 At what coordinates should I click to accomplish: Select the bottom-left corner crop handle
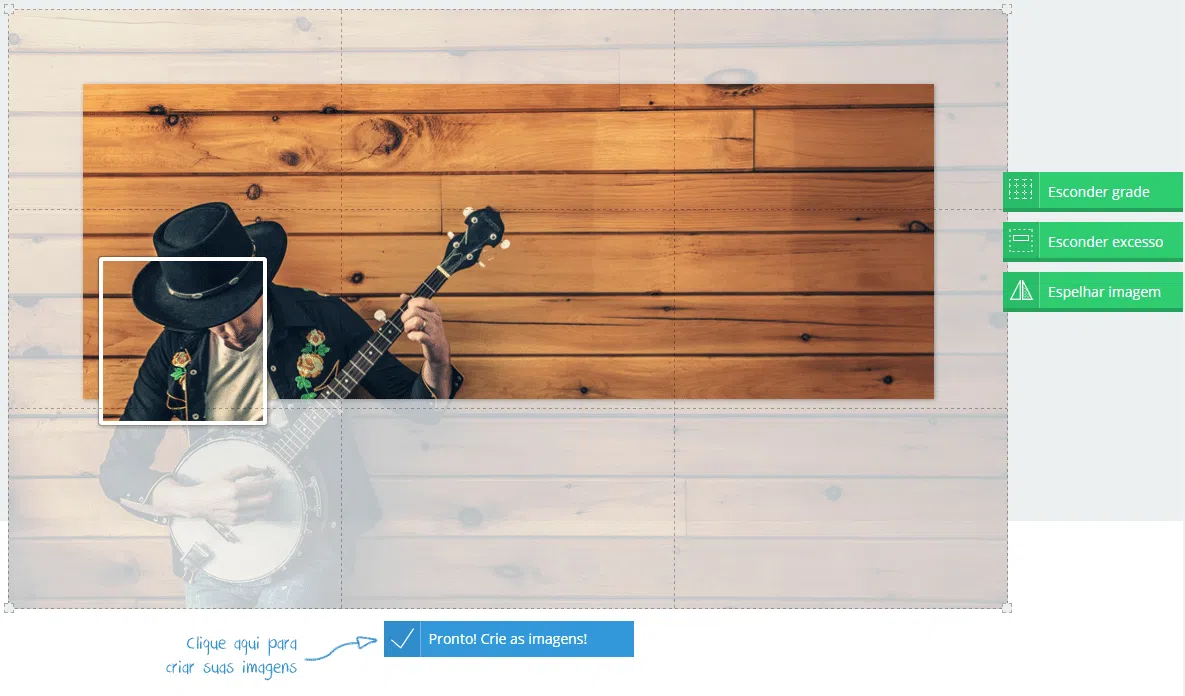(x=9, y=608)
